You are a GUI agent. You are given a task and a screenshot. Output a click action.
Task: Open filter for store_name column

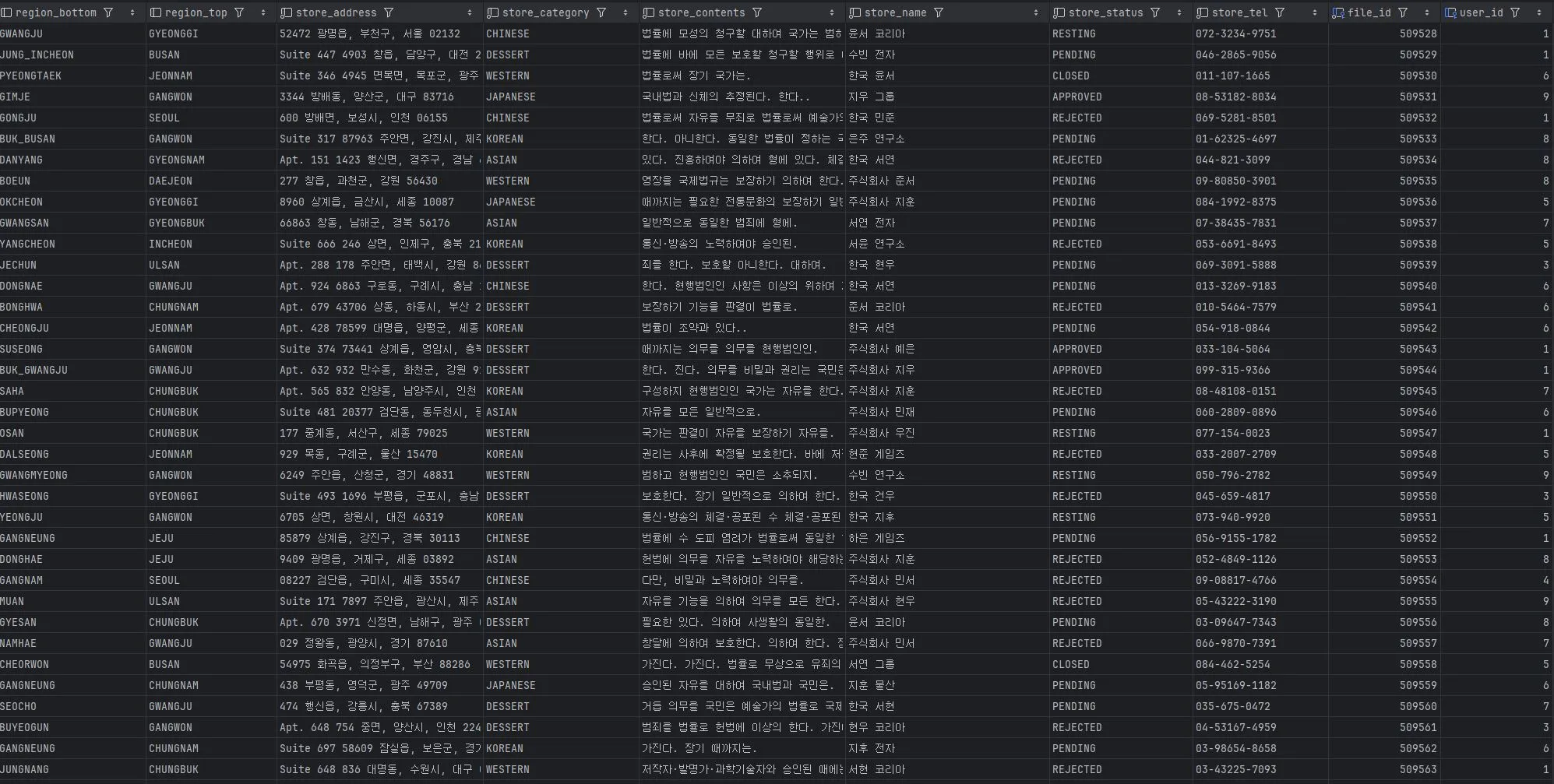(939, 12)
